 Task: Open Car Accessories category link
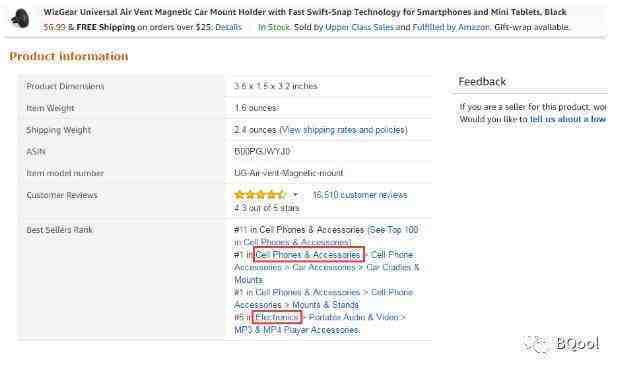324,267
